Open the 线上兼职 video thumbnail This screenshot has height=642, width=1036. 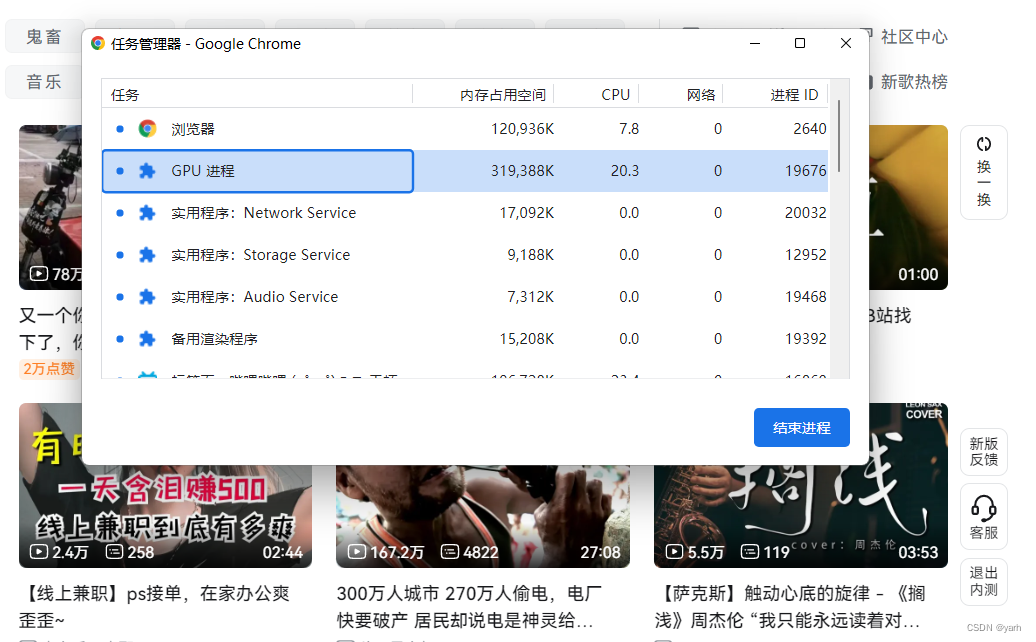165,517
